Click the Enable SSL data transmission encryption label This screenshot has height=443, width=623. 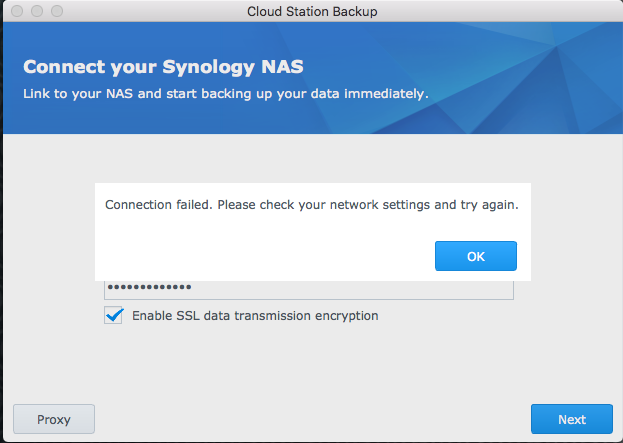[255, 316]
